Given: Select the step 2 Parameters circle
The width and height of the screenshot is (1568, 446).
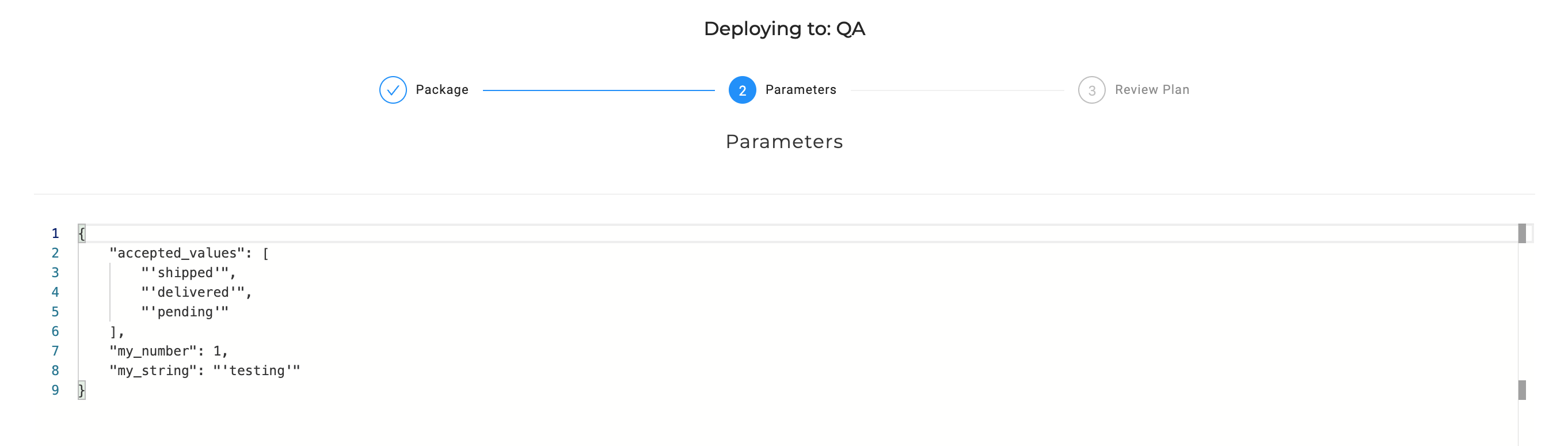Looking at the screenshot, I should [x=742, y=90].
